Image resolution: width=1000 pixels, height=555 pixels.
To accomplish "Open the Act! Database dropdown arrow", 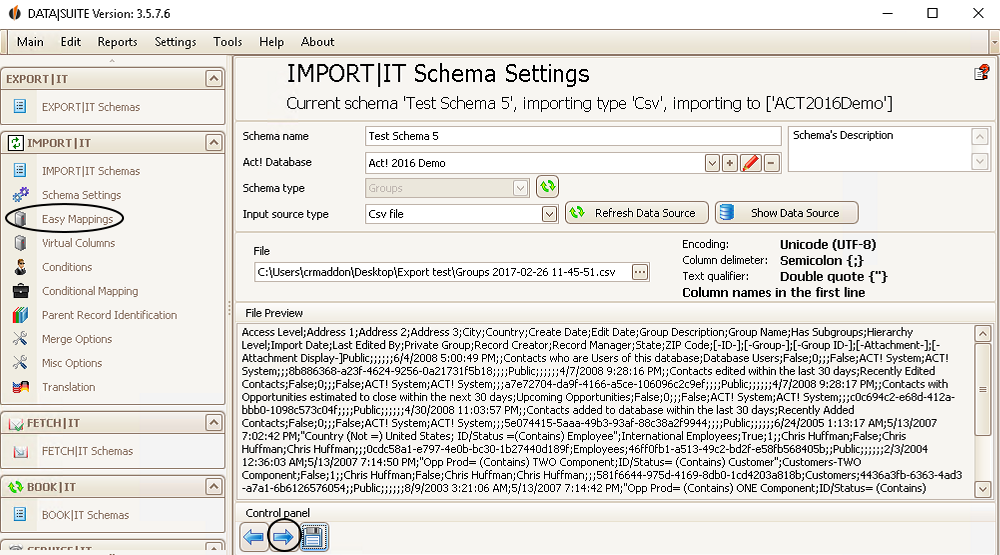I will coord(712,163).
